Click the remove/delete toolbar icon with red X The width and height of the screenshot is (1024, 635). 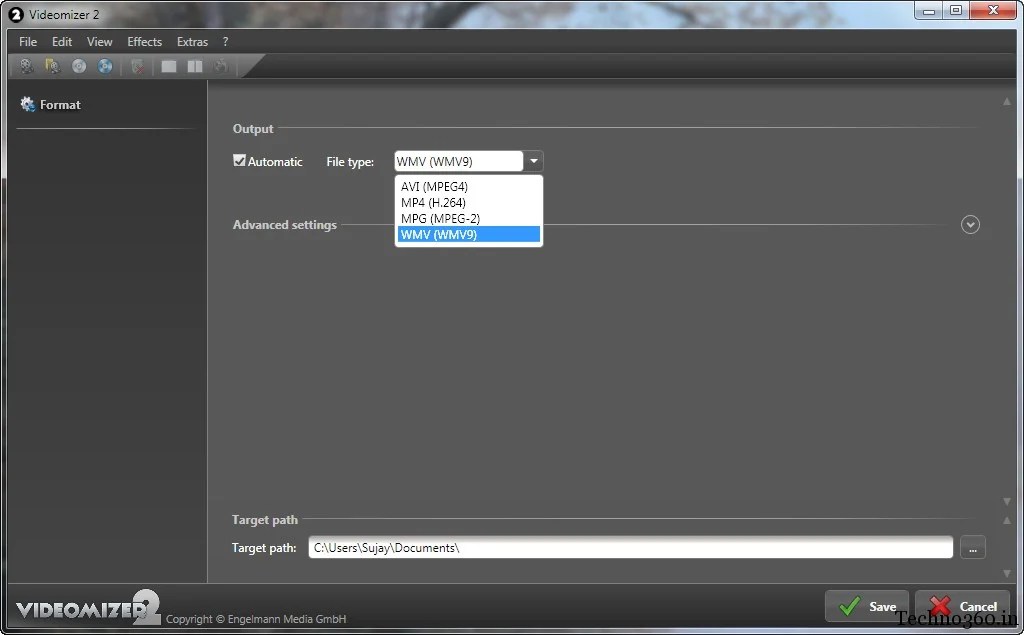137,66
